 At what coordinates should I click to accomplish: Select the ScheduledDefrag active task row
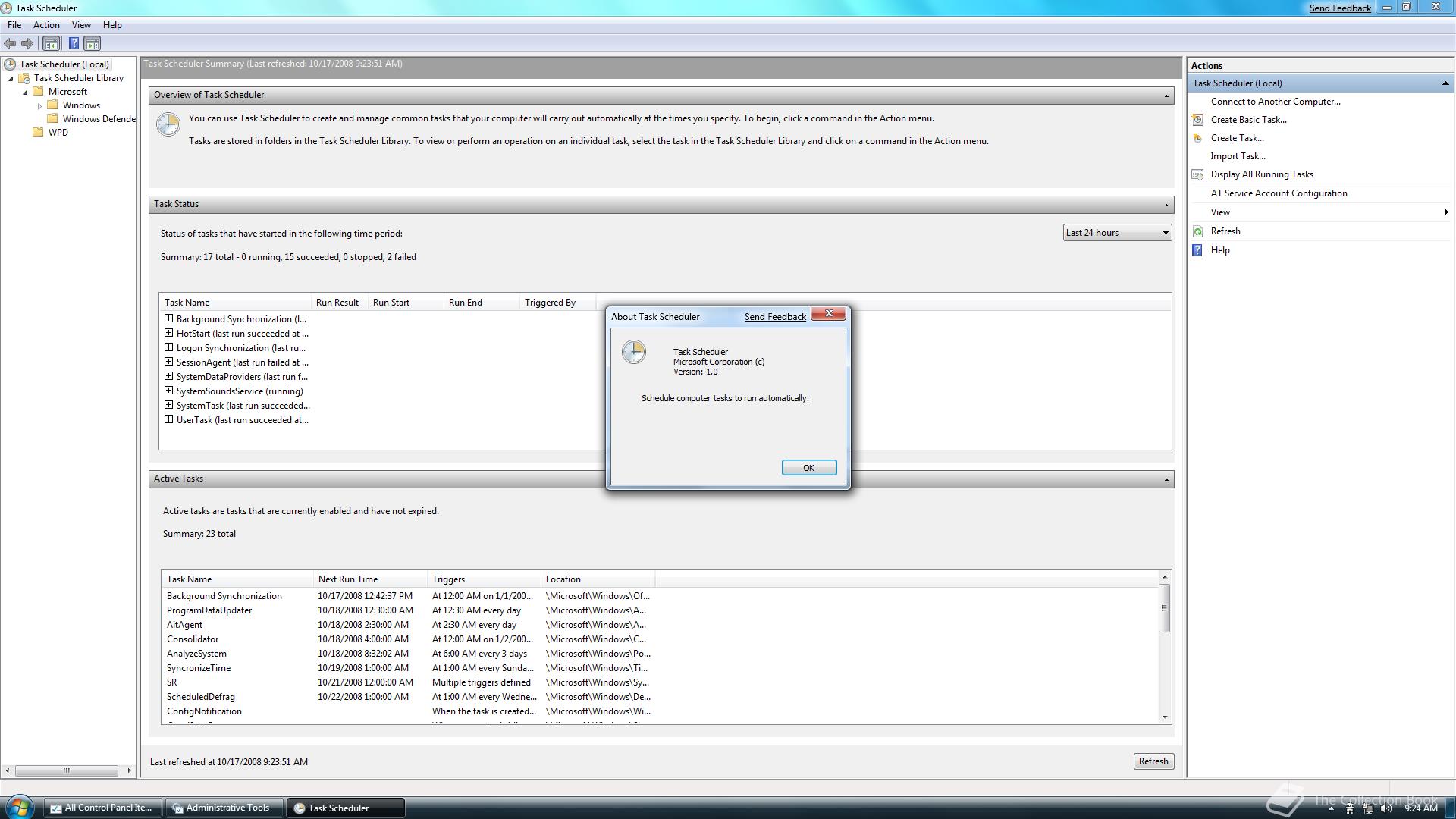pos(408,697)
